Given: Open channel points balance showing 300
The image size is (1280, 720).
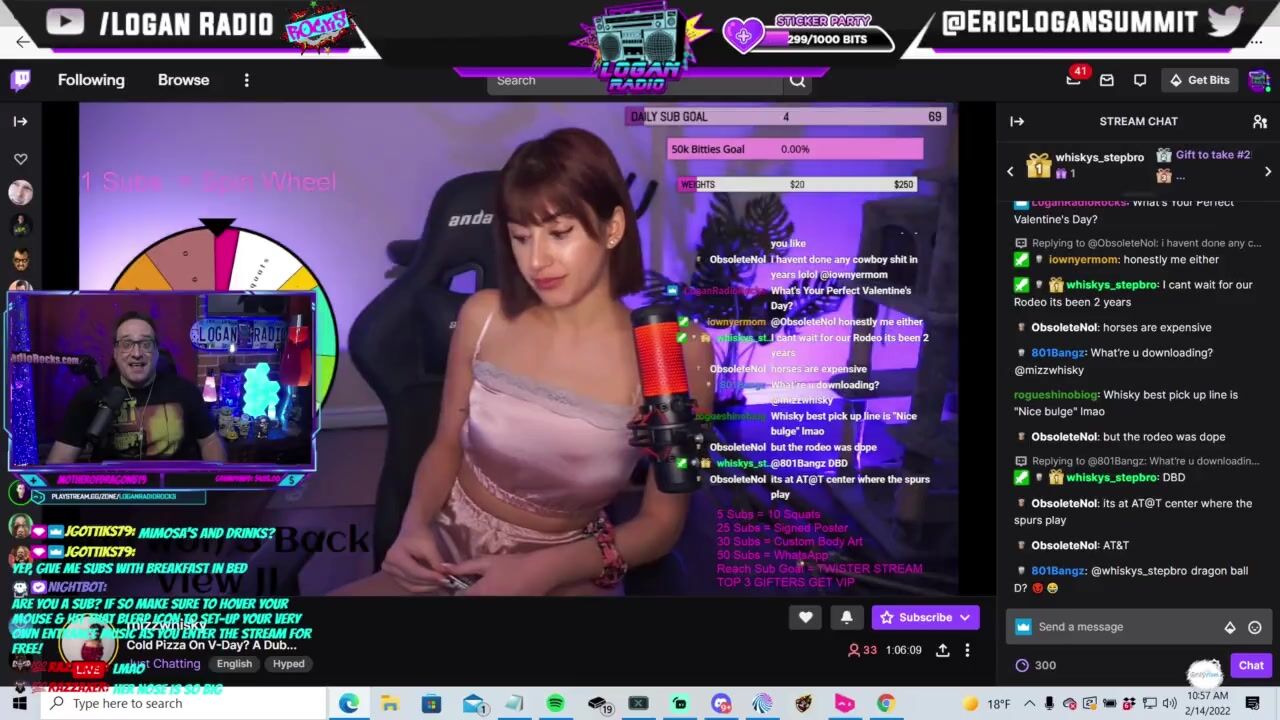Looking at the screenshot, I should click(x=1035, y=665).
